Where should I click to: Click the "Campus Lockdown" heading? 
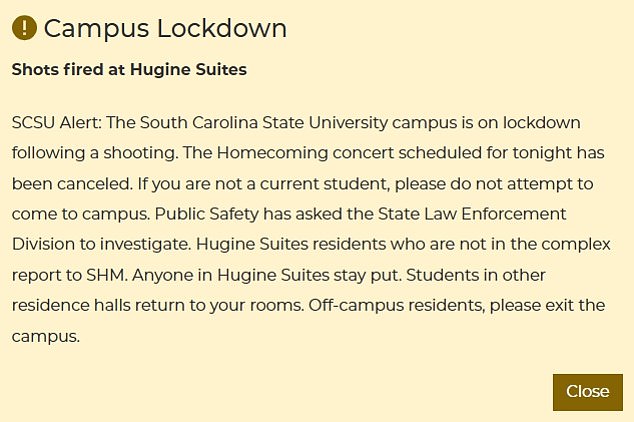coord(165,28)
